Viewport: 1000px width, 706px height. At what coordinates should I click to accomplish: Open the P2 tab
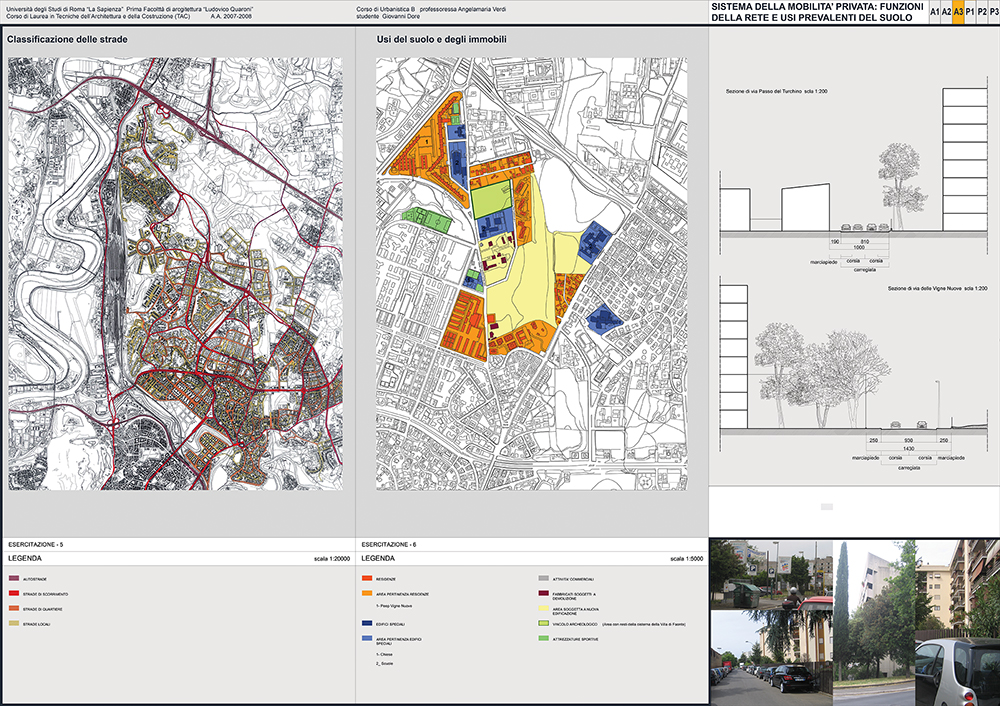982,12
